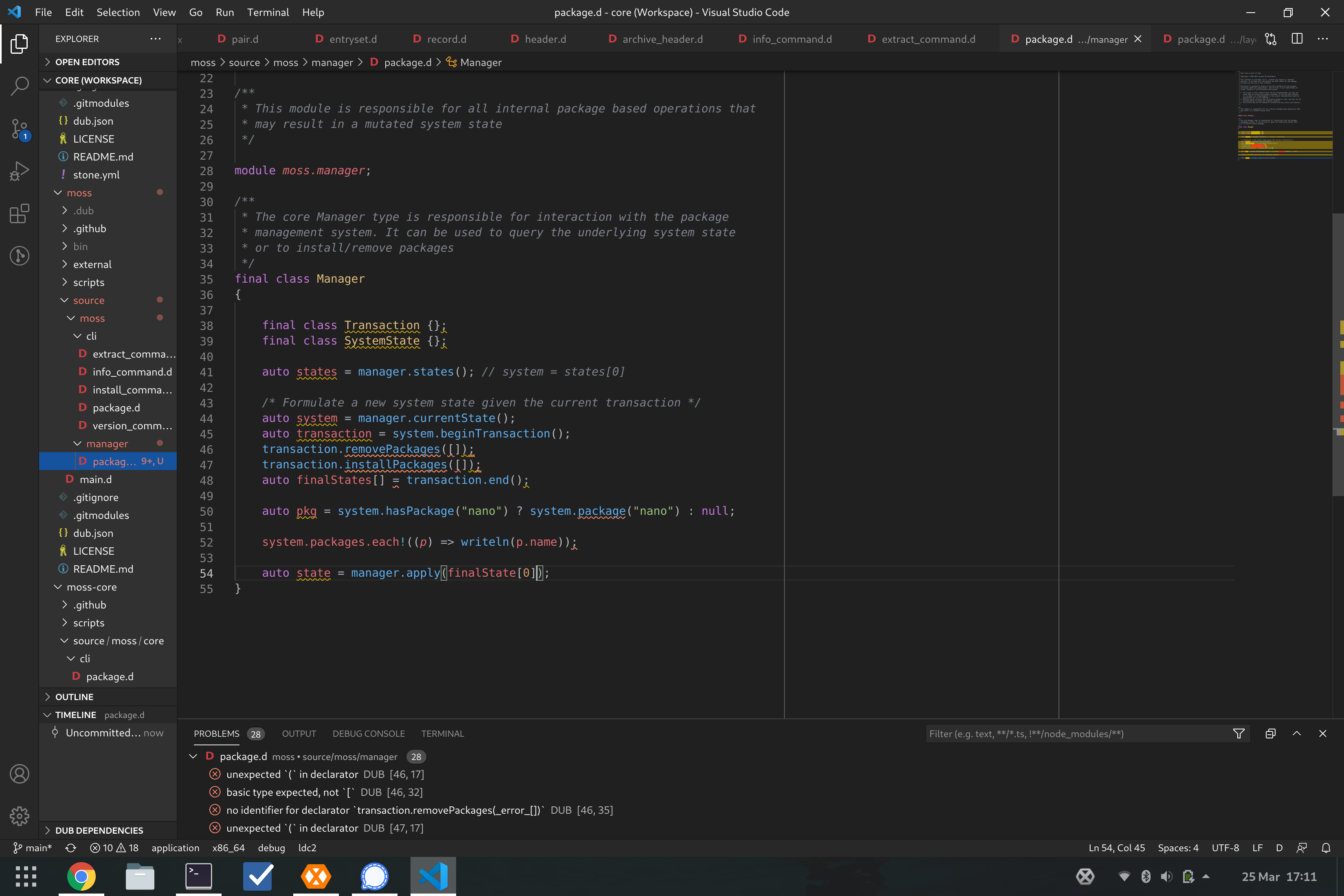Screen dimensions: 1344x896
Task: Click the feedback icon in status bar
Action: pos(1302,848)
